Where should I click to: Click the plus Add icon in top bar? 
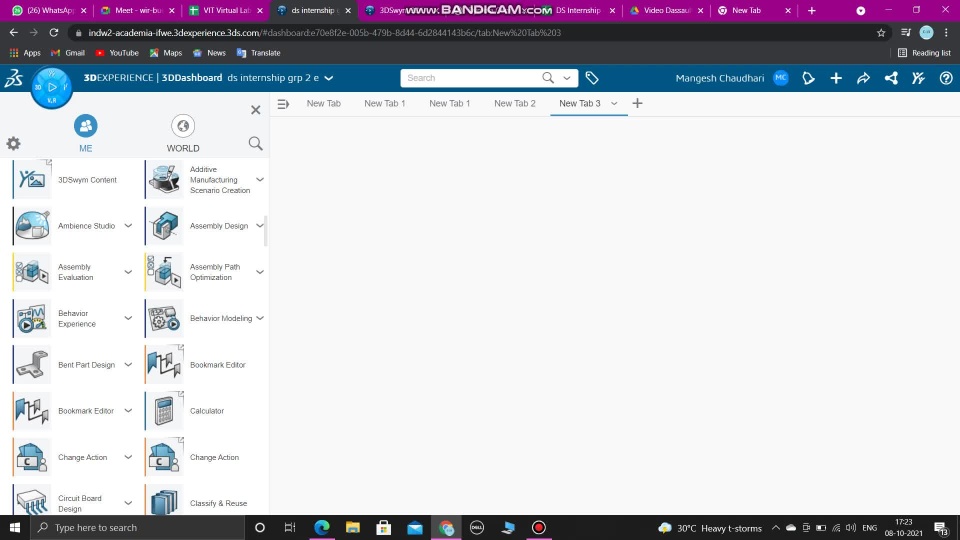[836, 78]
